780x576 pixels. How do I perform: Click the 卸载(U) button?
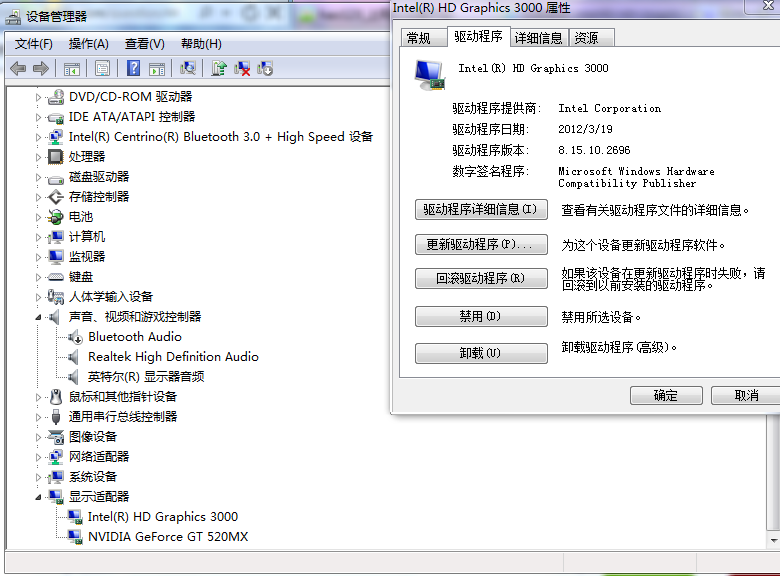coord(481,353)
